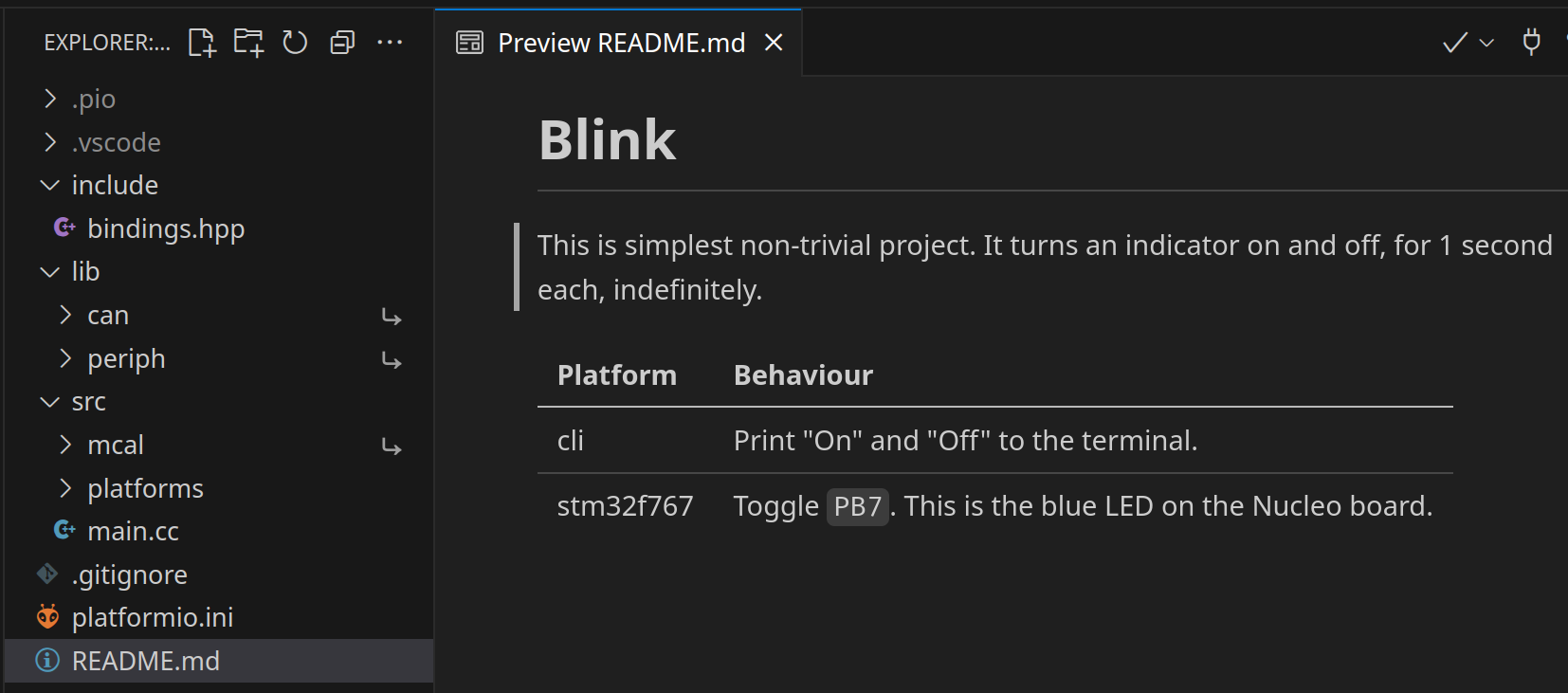Viewport: 1568px width, 693px height.
Task: Click the New Folder icon in Explorer
Action: (x=248, y=43)
